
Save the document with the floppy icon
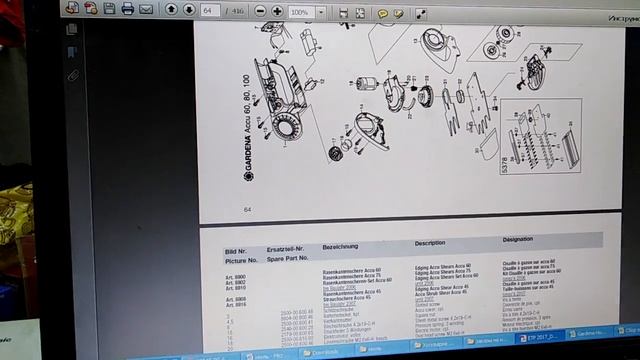click(x=109, y=8)
